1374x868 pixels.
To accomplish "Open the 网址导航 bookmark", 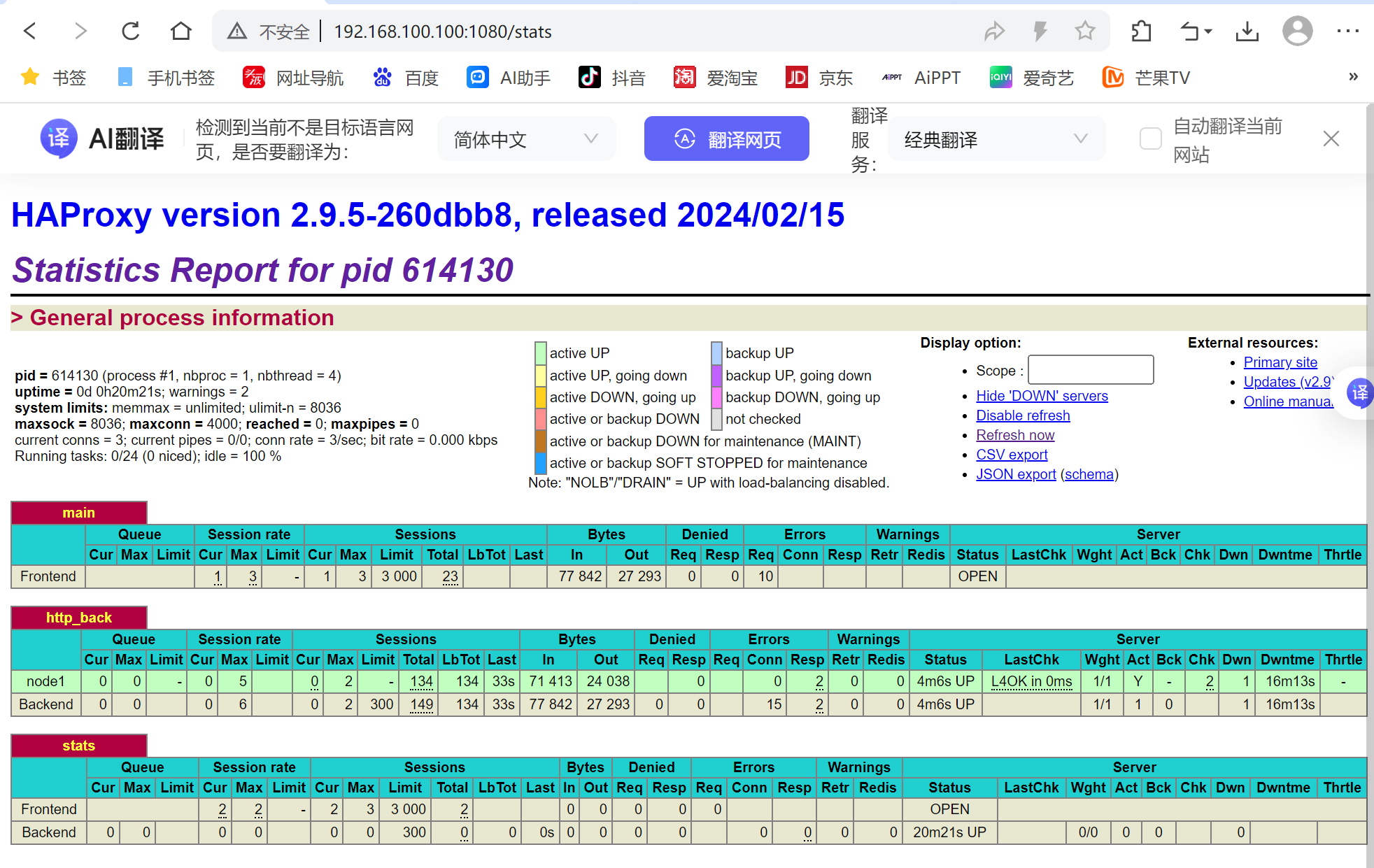I will (293, 78).
